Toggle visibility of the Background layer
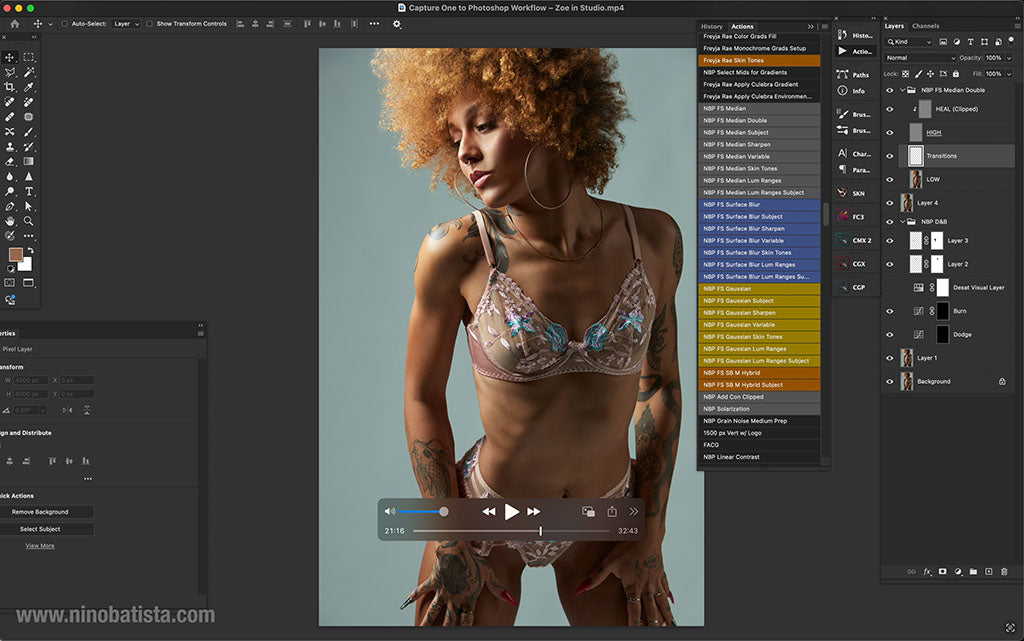Screen dimensions: 1024x641 pyautogui.click(x=890, y=381)
